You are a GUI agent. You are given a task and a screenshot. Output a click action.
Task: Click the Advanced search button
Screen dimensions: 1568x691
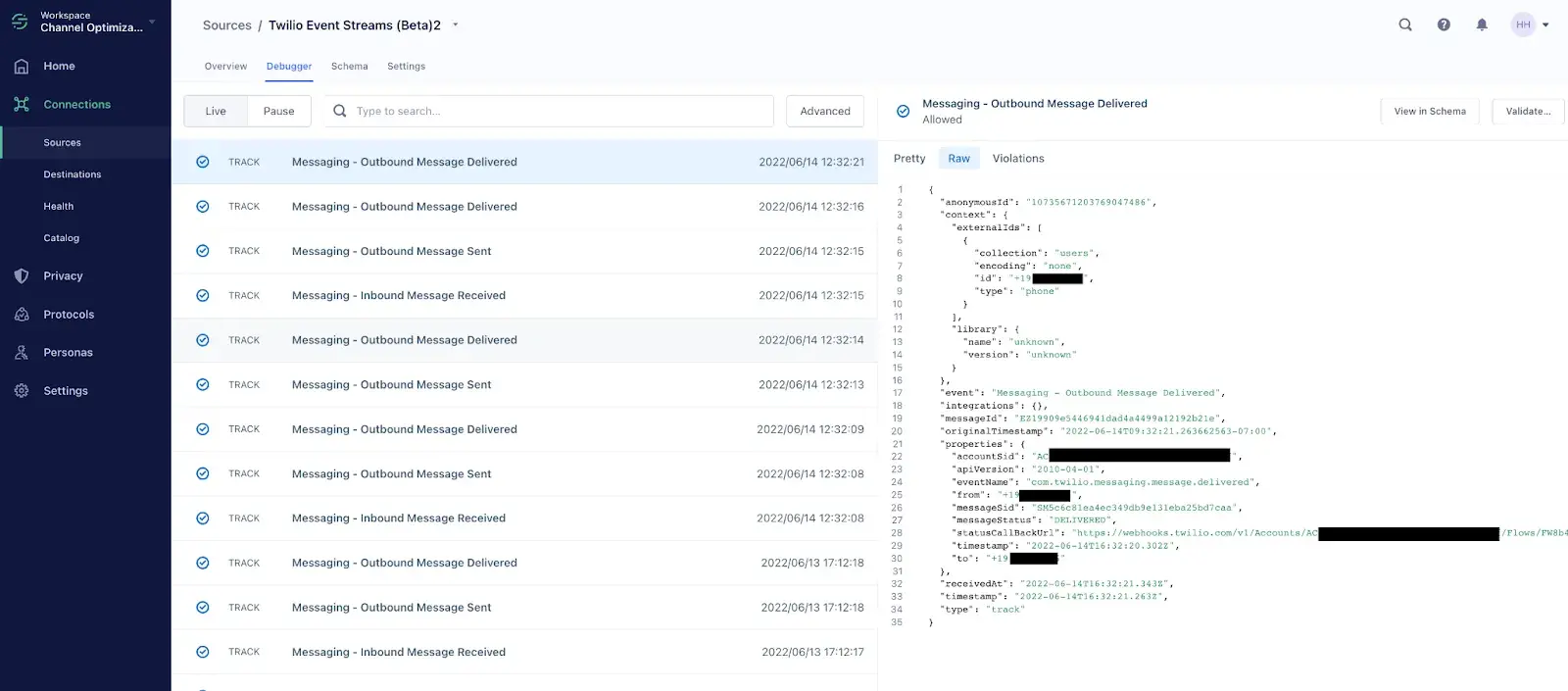[x=824, y=111]
